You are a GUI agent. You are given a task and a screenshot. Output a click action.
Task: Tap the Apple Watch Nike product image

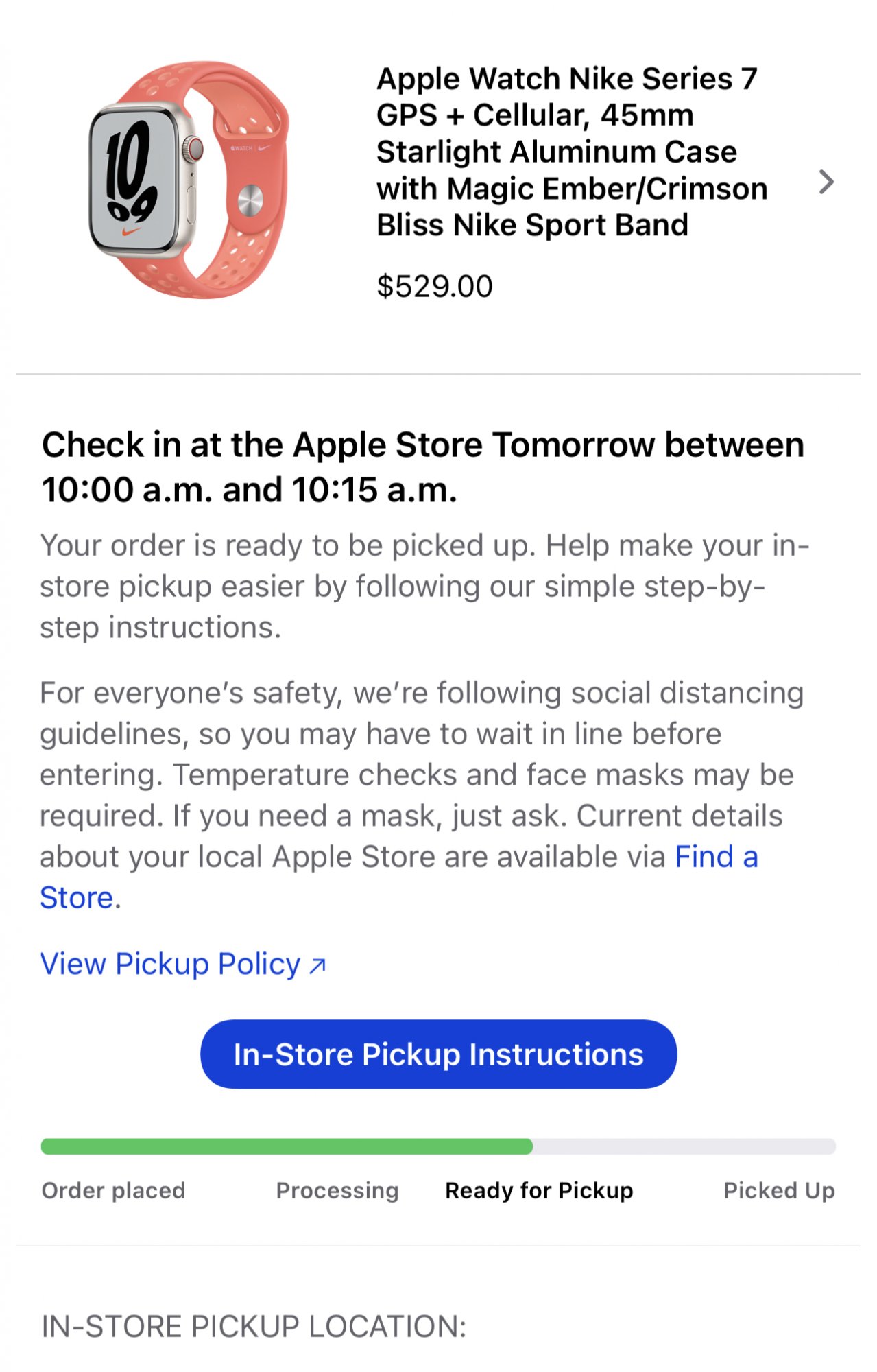[x=189, y=180]
